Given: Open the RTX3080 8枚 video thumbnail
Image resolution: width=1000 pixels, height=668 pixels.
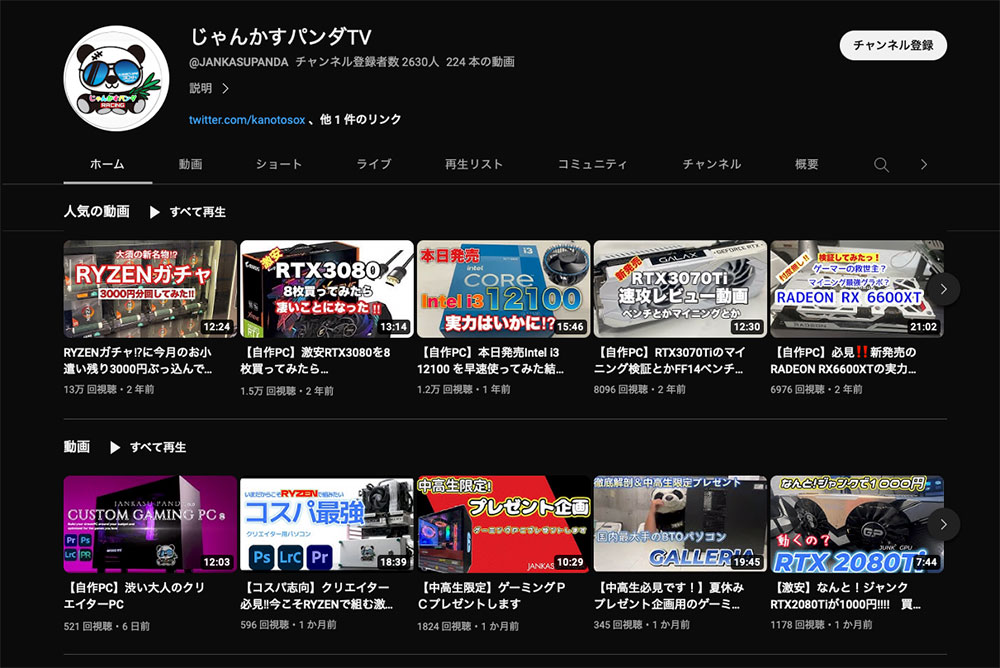Looking at the screenshot, I should (327, 289).
